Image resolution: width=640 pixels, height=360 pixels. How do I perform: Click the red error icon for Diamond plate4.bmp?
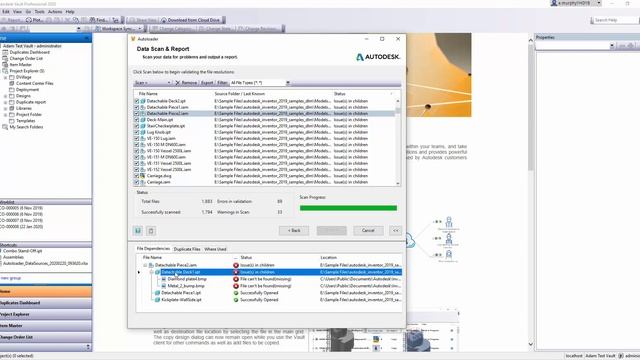(x=236, y=279)
